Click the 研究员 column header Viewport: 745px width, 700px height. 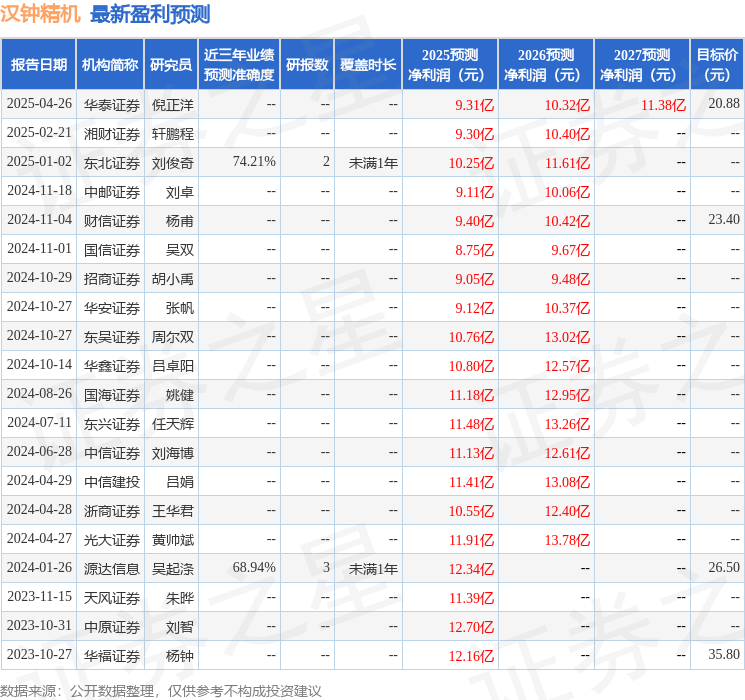[x=171, y=65]
